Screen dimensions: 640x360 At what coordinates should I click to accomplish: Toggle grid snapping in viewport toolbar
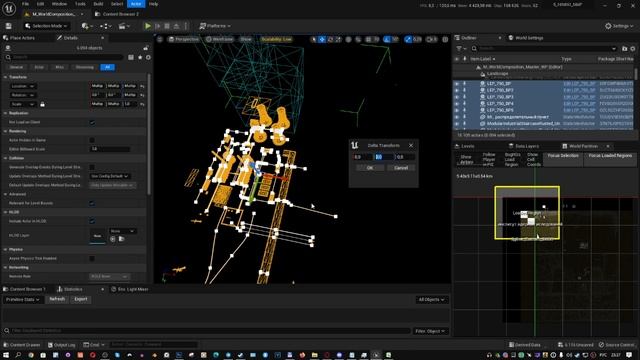368,39
